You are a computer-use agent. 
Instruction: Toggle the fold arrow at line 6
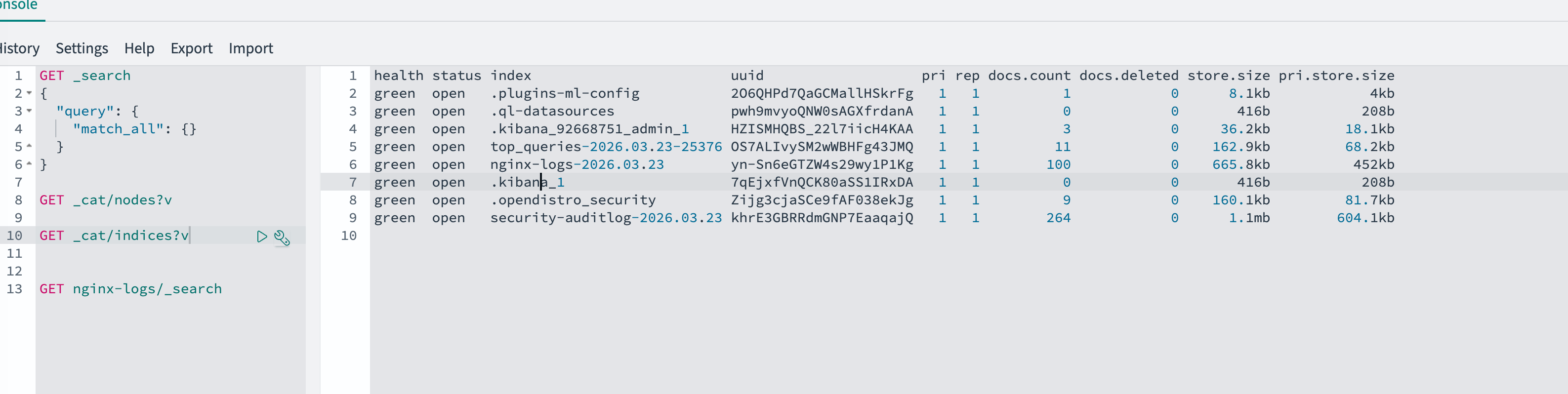29,164
